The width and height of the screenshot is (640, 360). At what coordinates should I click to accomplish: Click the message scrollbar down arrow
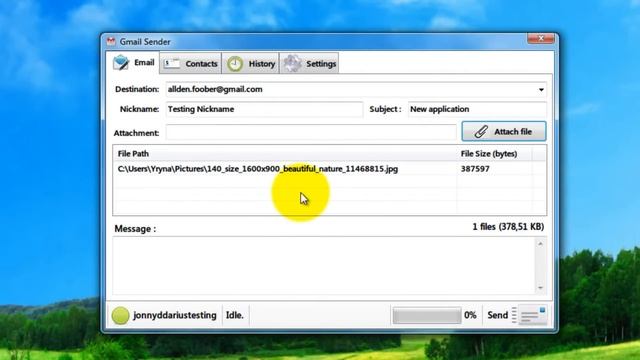540,288
